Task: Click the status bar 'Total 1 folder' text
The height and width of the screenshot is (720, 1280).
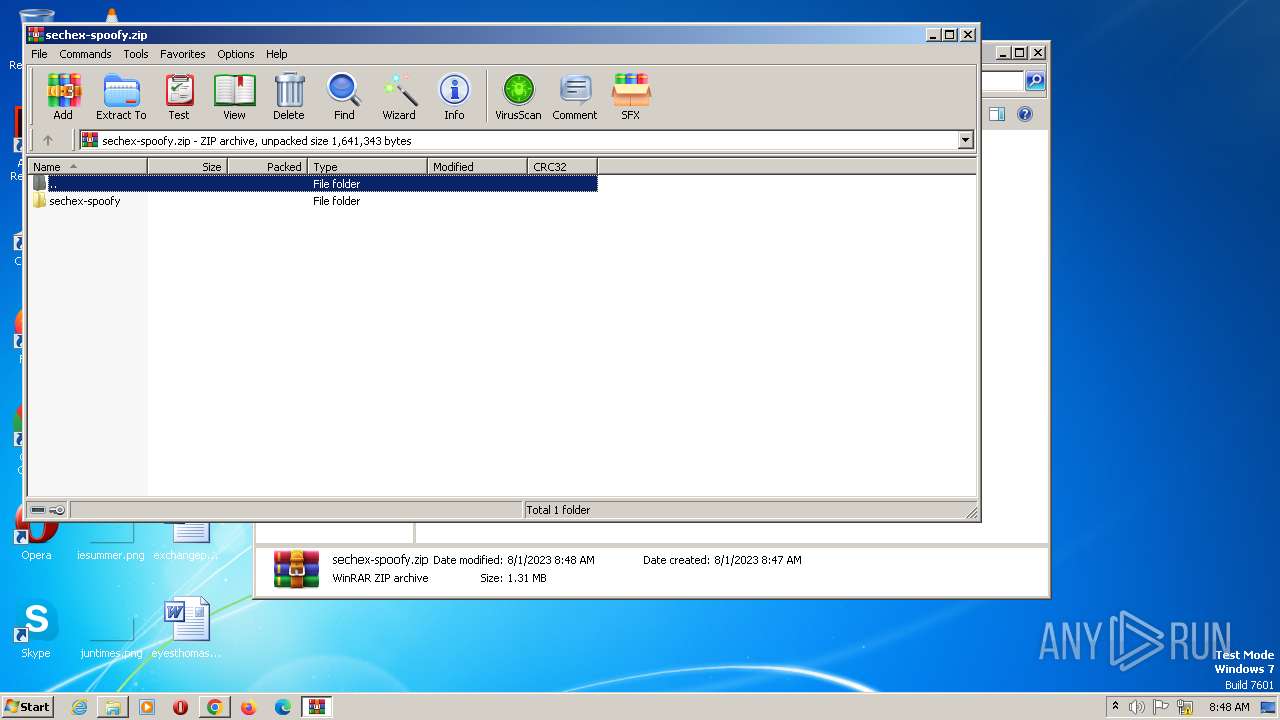Action: [x=558, y=510]
